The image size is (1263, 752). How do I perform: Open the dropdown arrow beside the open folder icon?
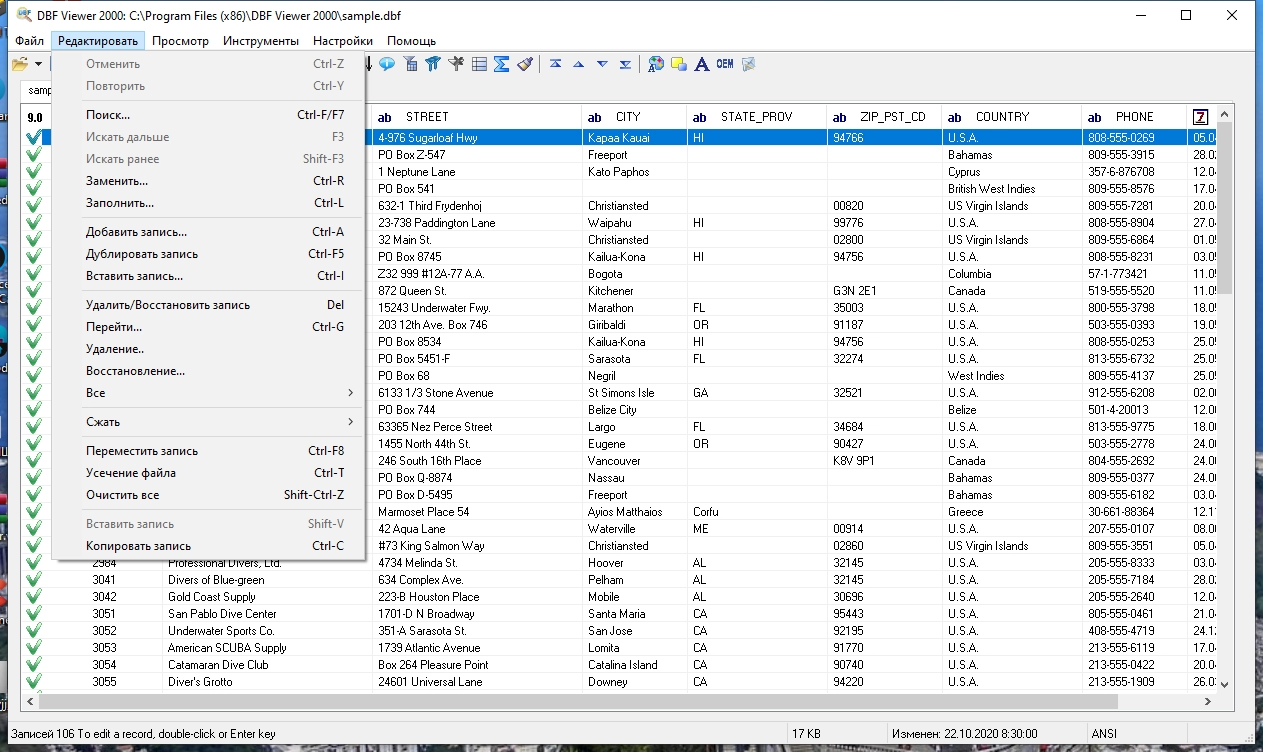point(38,64)
